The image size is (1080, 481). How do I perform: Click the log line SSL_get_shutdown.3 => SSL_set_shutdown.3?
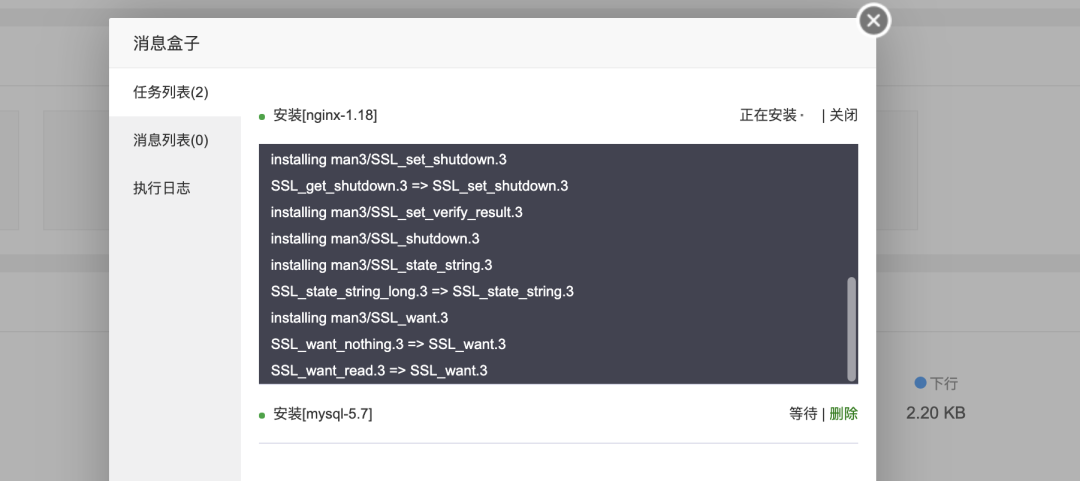coord(419,186)
